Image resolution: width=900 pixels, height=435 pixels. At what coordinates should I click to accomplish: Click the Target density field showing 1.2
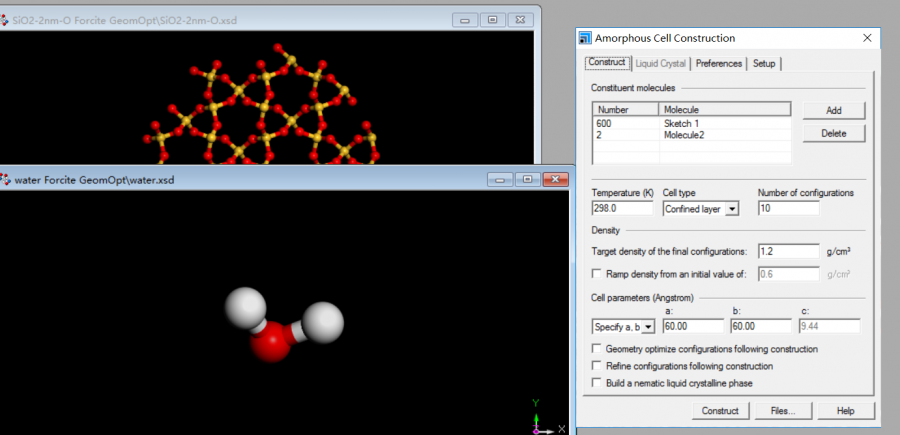coord(789,251)
